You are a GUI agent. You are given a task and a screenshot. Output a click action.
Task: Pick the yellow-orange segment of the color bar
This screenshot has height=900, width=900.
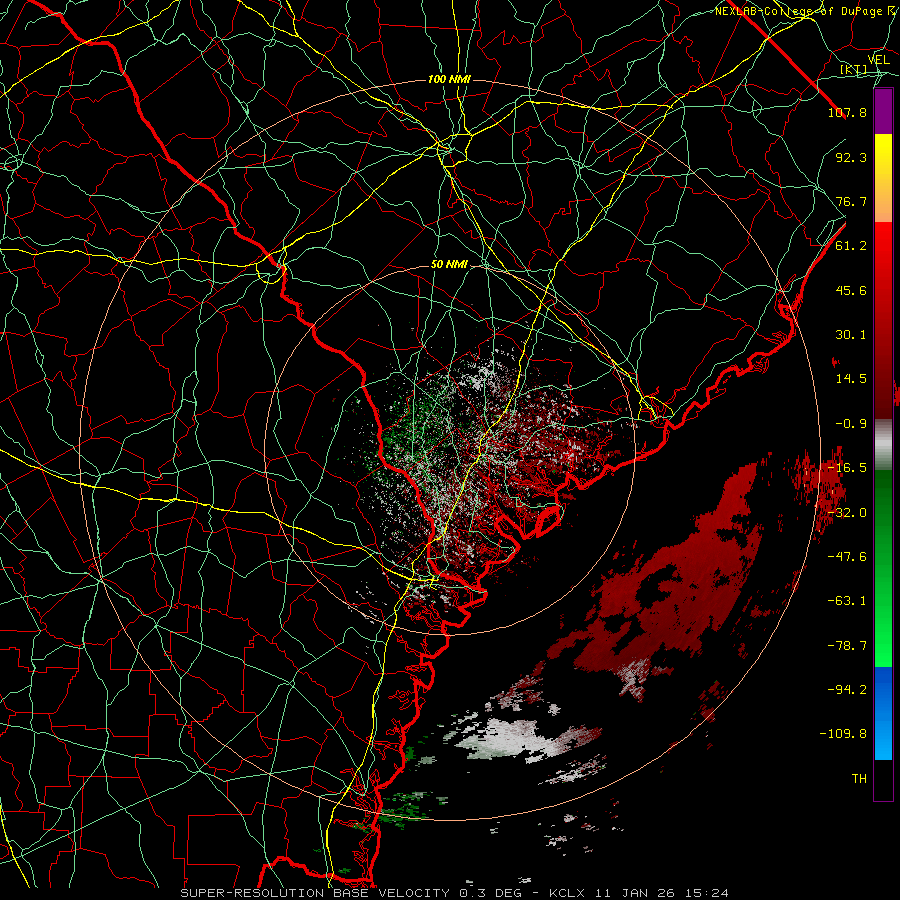(883, 178)
